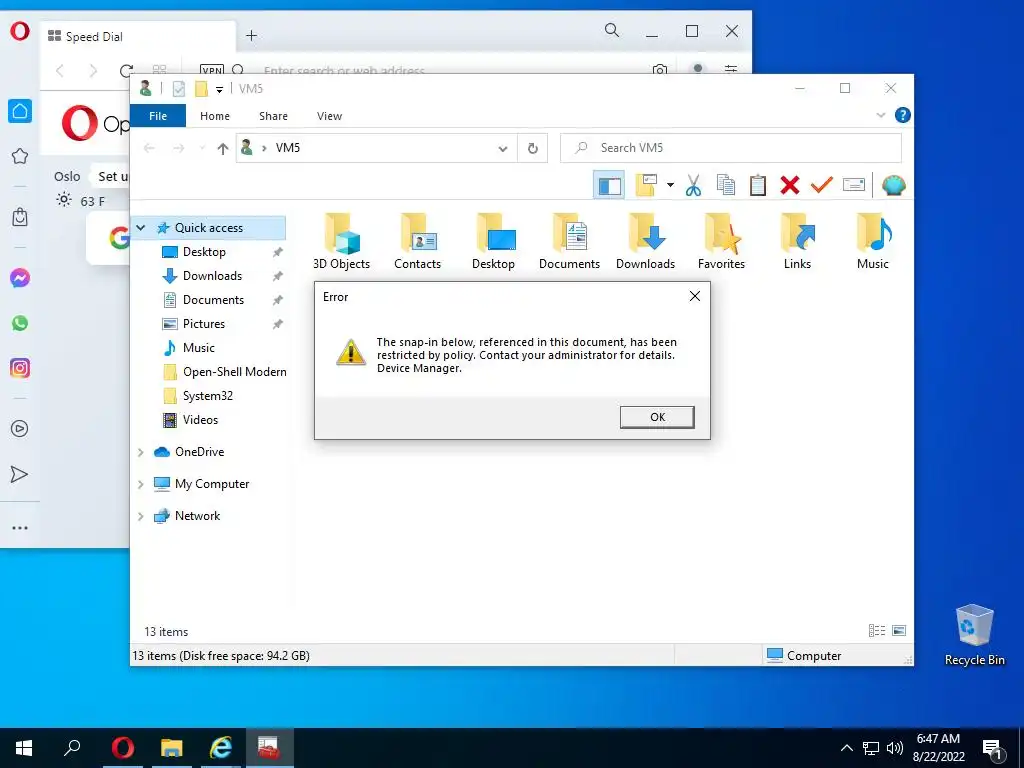Open a new tab in Opera
1024x768 pixels.
pyautogui.click(x=251, y=36)
